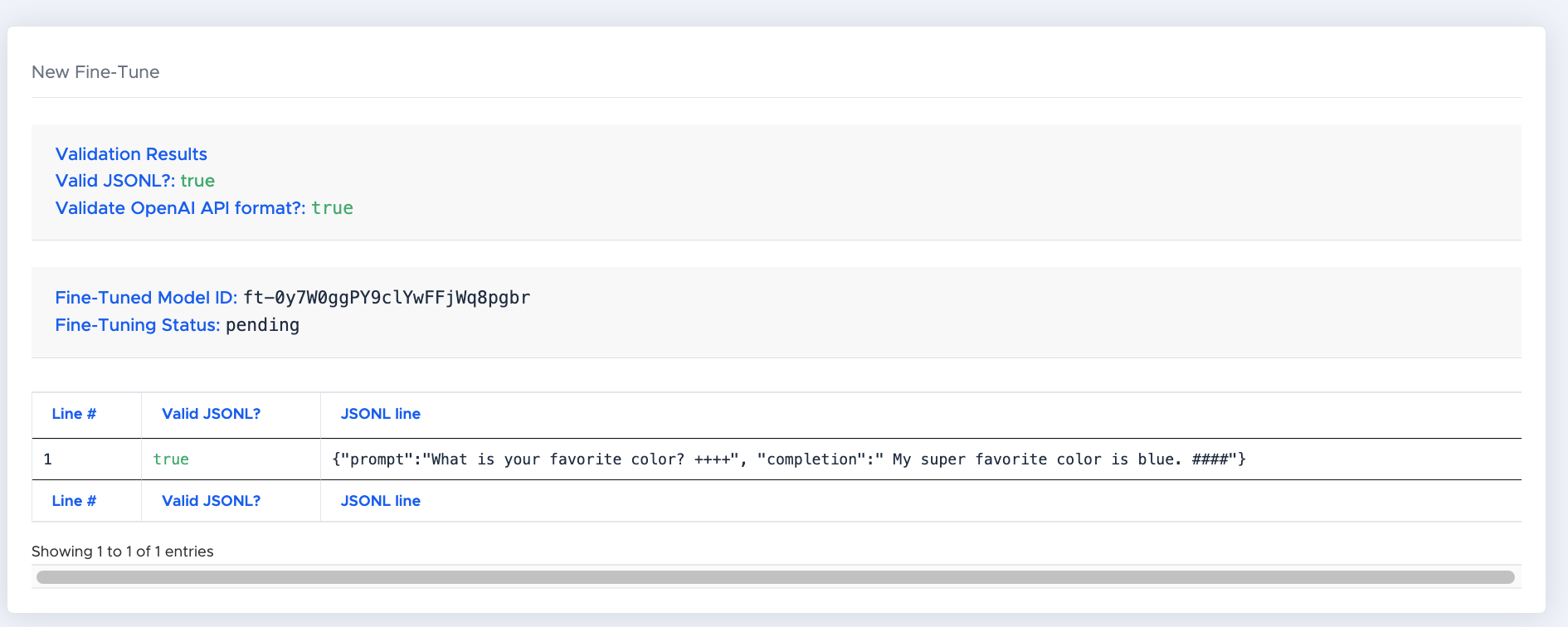Select line number 1 in the table
The image size is (1568, 627).
tap(43, 459)
